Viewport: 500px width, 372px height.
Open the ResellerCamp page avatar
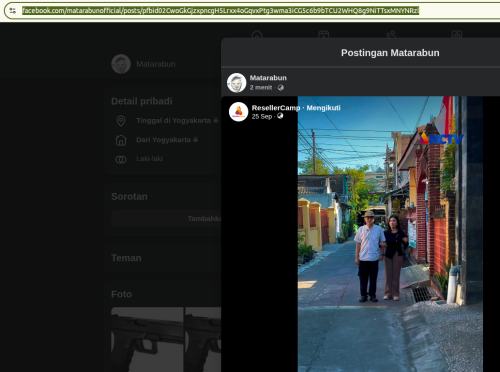pyautogui.click(x=239, y=112)
